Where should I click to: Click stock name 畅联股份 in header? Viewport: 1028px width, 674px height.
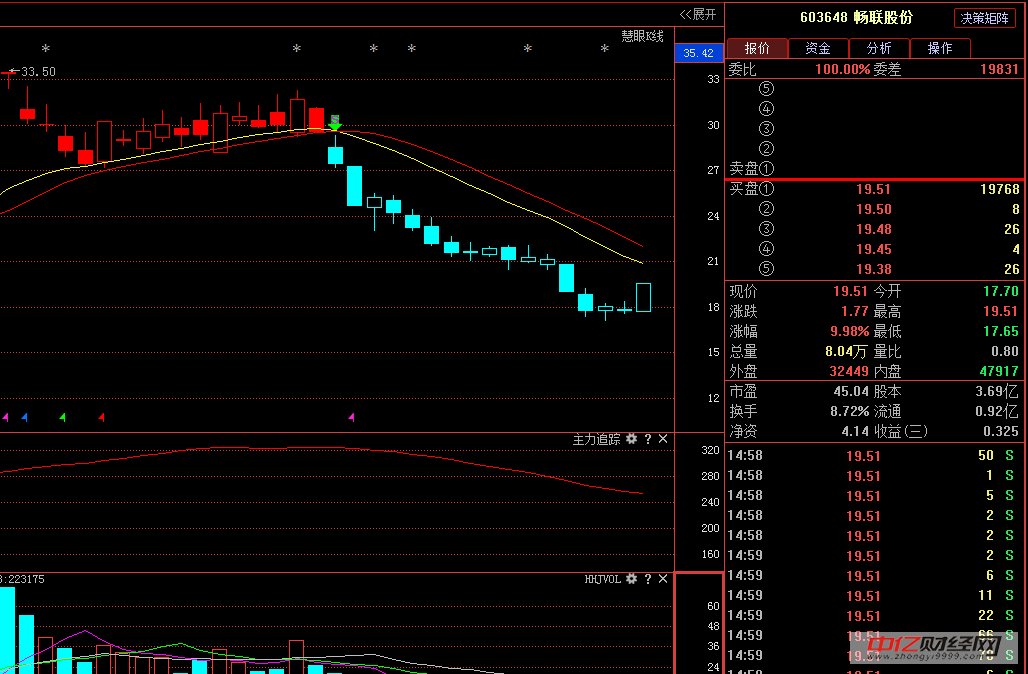[x=883, y=18]
